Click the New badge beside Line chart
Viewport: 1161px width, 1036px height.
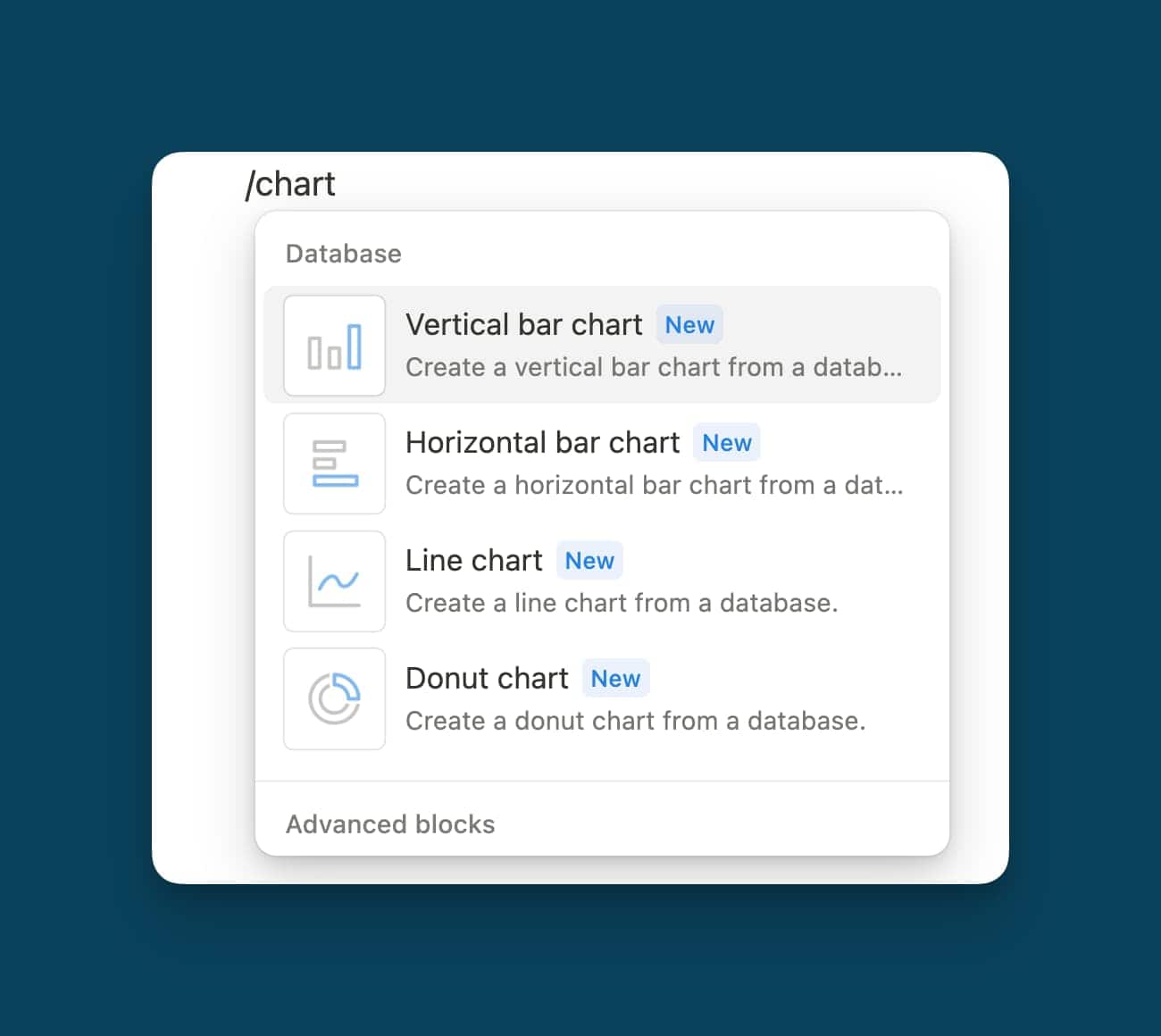[x=589, y=561]
